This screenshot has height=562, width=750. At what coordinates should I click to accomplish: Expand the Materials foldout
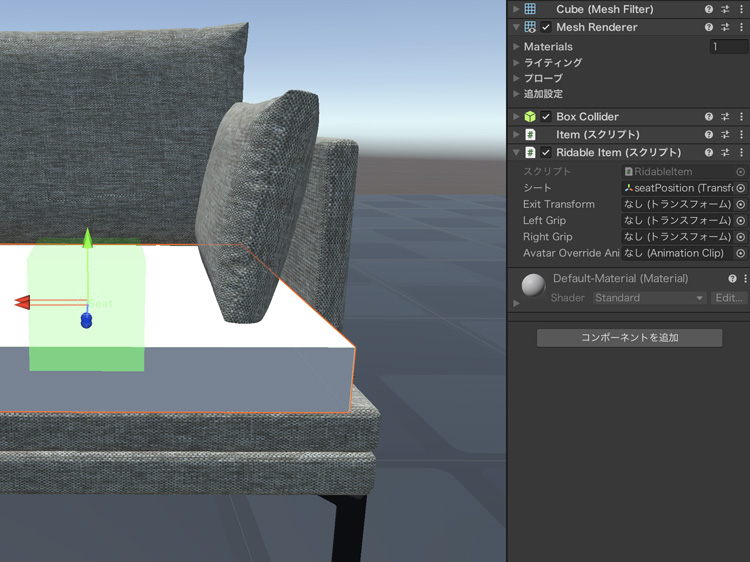click(x=516, y=46)
